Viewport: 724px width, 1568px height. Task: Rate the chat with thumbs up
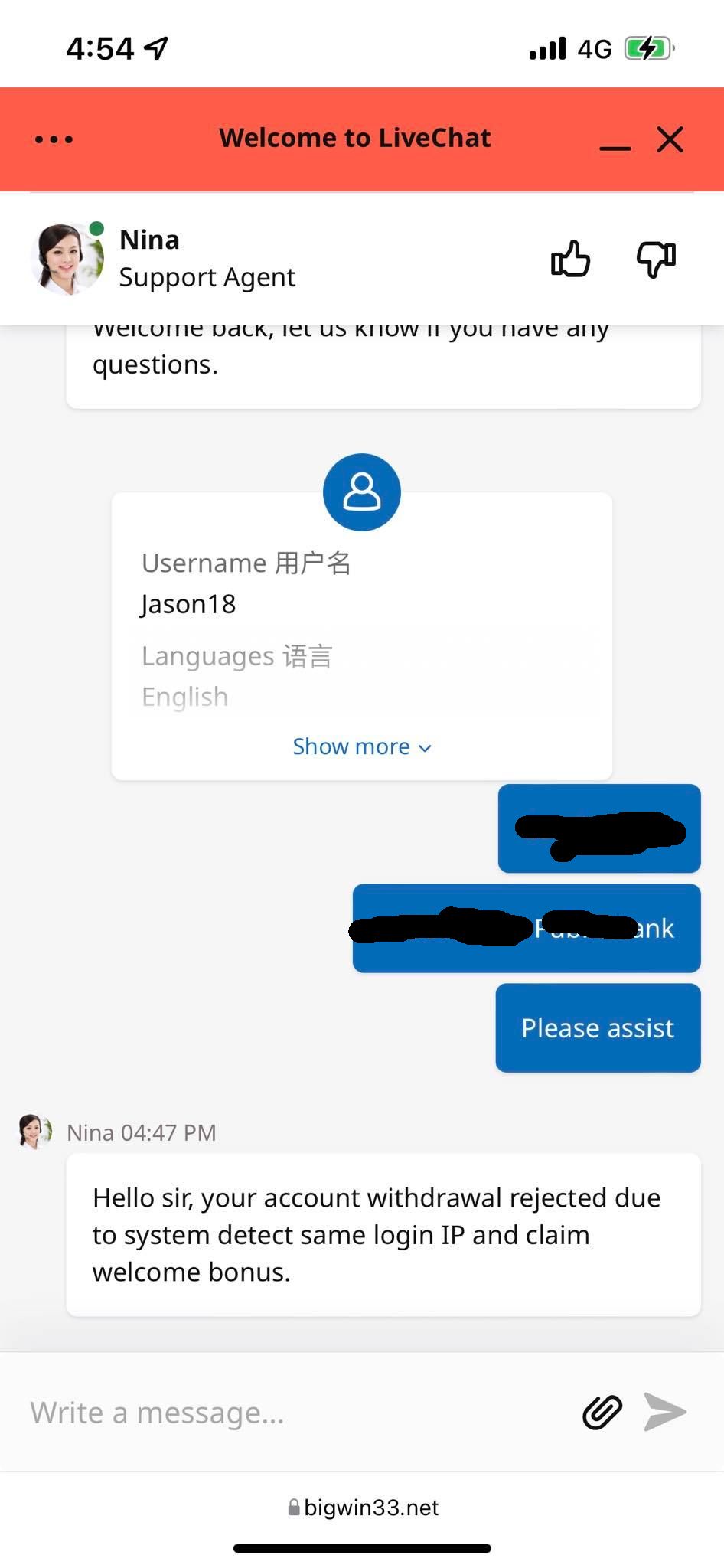point(571,259)
